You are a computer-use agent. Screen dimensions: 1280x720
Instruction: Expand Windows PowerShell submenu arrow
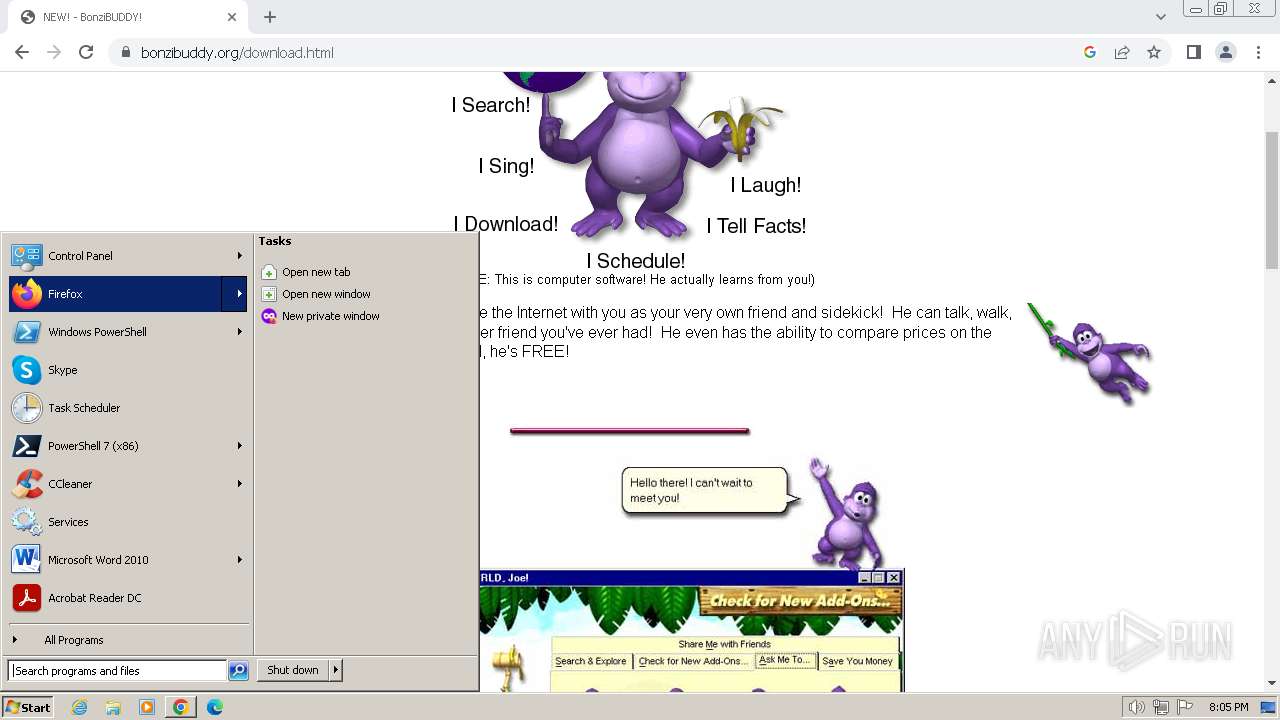239,332
